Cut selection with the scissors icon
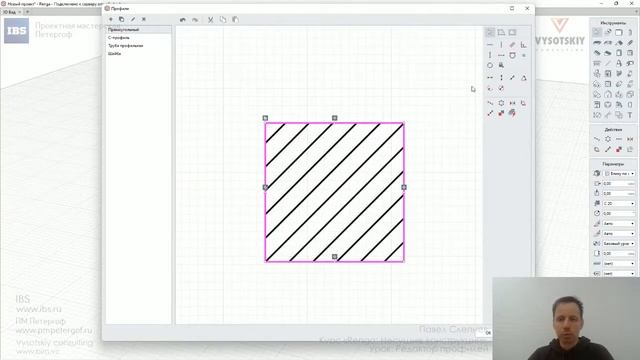This screenshot has width=640, height=360. coord(211,20)
